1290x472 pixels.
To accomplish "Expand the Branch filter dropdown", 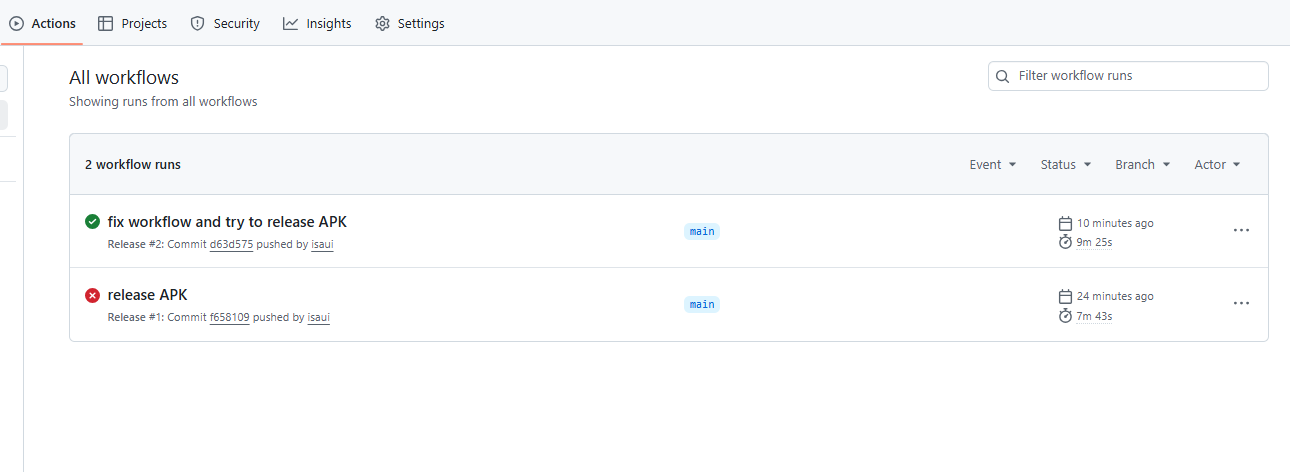I will pos(1143,165).
